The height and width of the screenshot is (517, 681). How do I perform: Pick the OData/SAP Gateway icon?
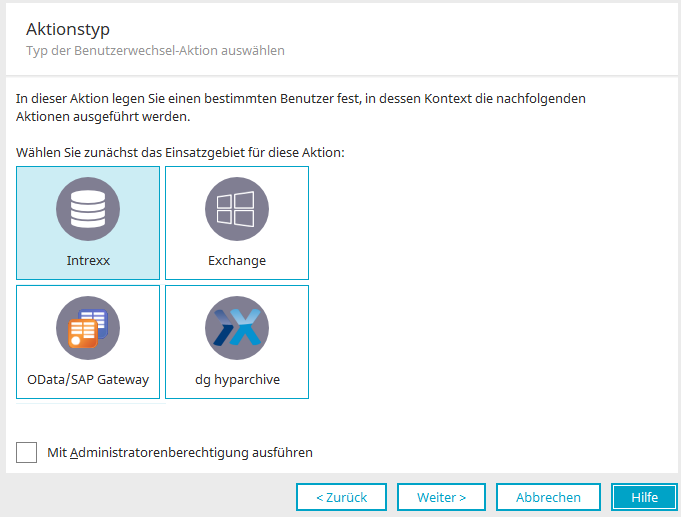[x=88, y=328]
